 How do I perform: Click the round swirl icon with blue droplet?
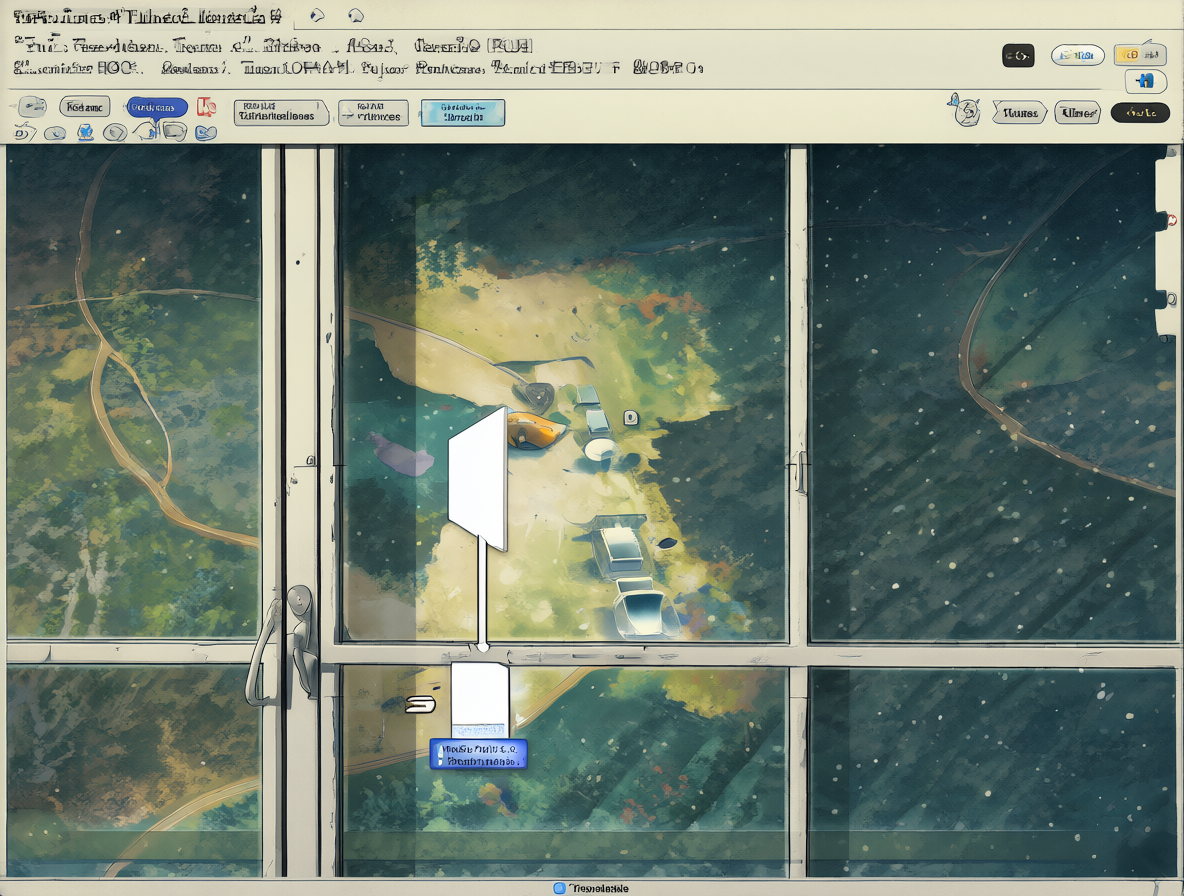pyautogui.click(x=964, y=111)
